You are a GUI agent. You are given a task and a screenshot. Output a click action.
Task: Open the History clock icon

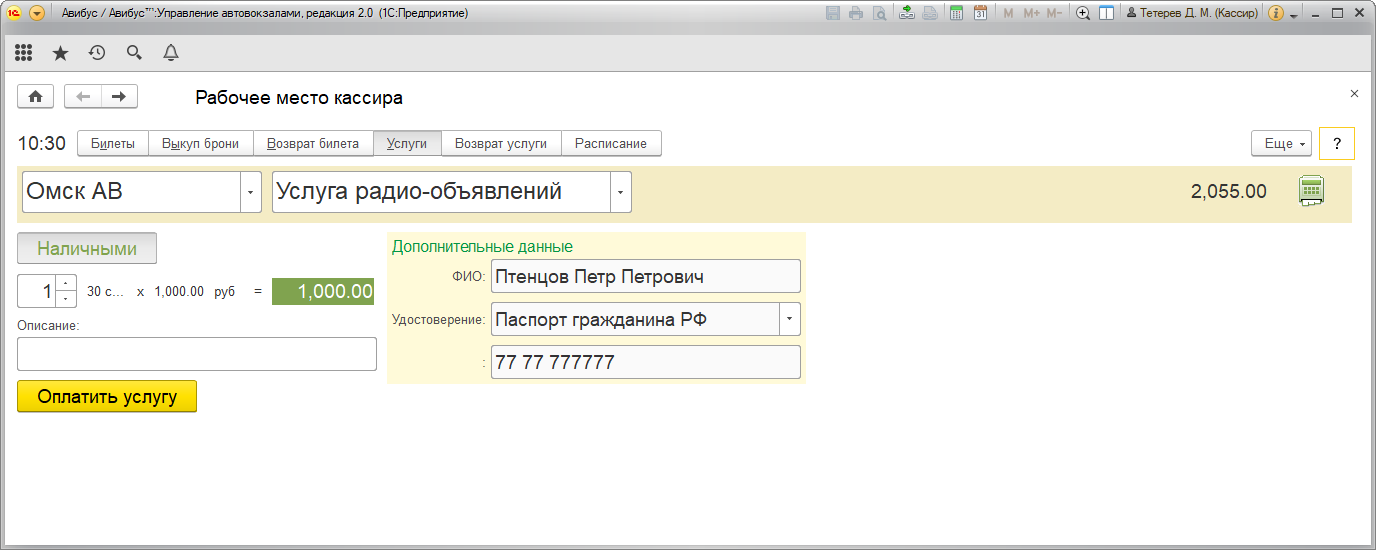point(97,53)
